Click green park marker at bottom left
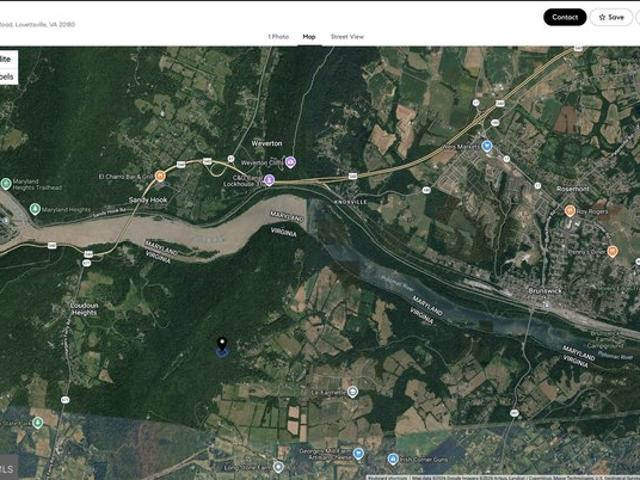 pyautogui.click(x=38, y=422)
